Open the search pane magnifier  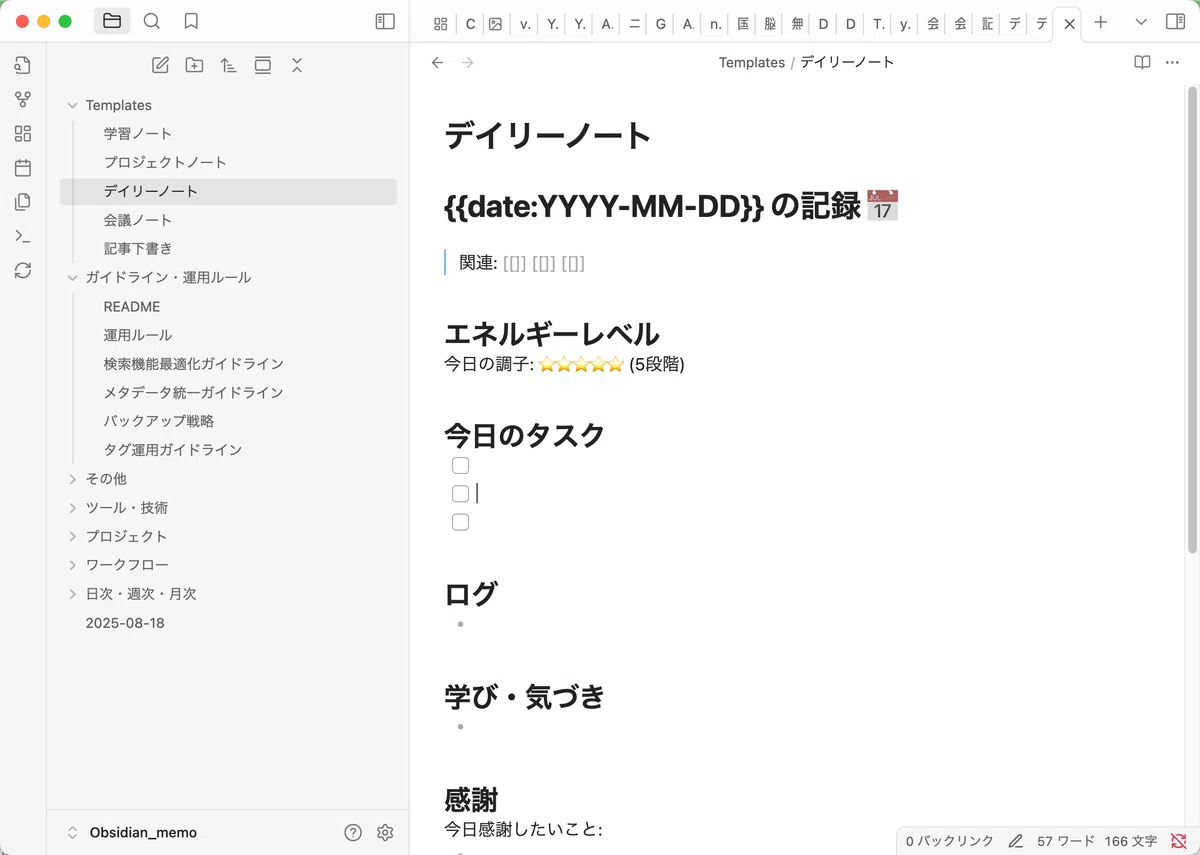pos(151,21)
